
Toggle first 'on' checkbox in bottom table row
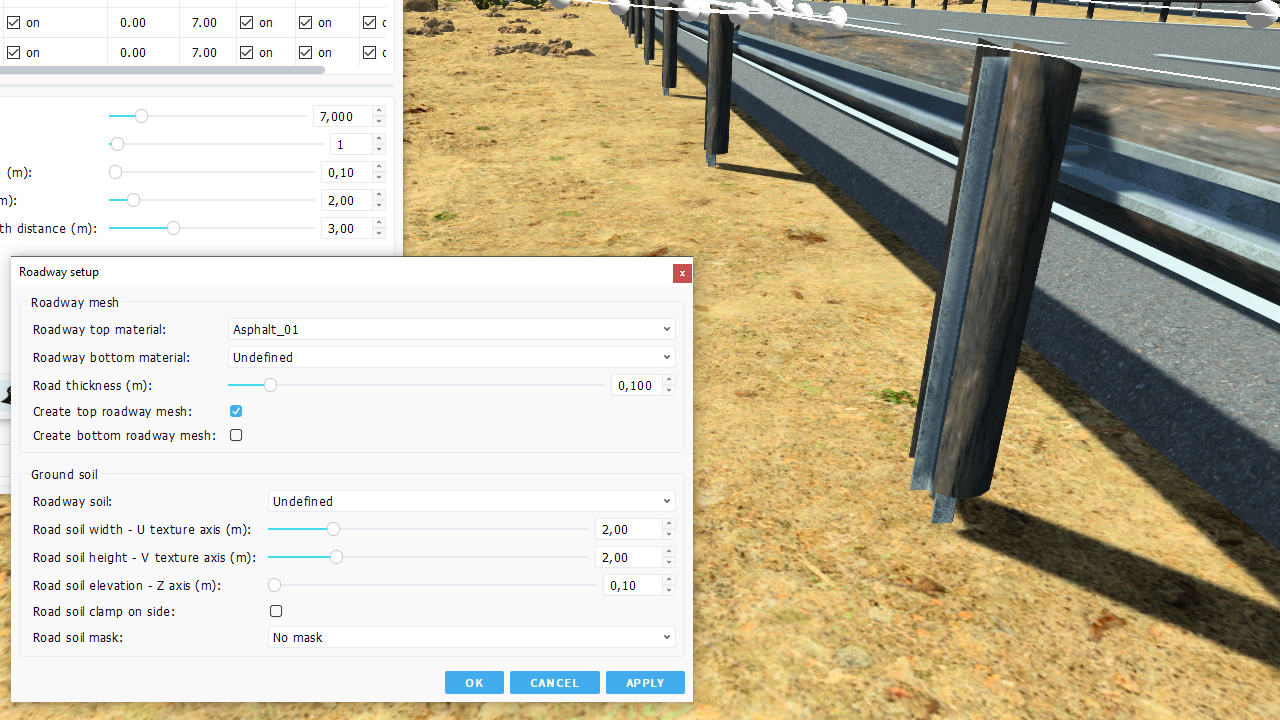click(x=13, y=52)
